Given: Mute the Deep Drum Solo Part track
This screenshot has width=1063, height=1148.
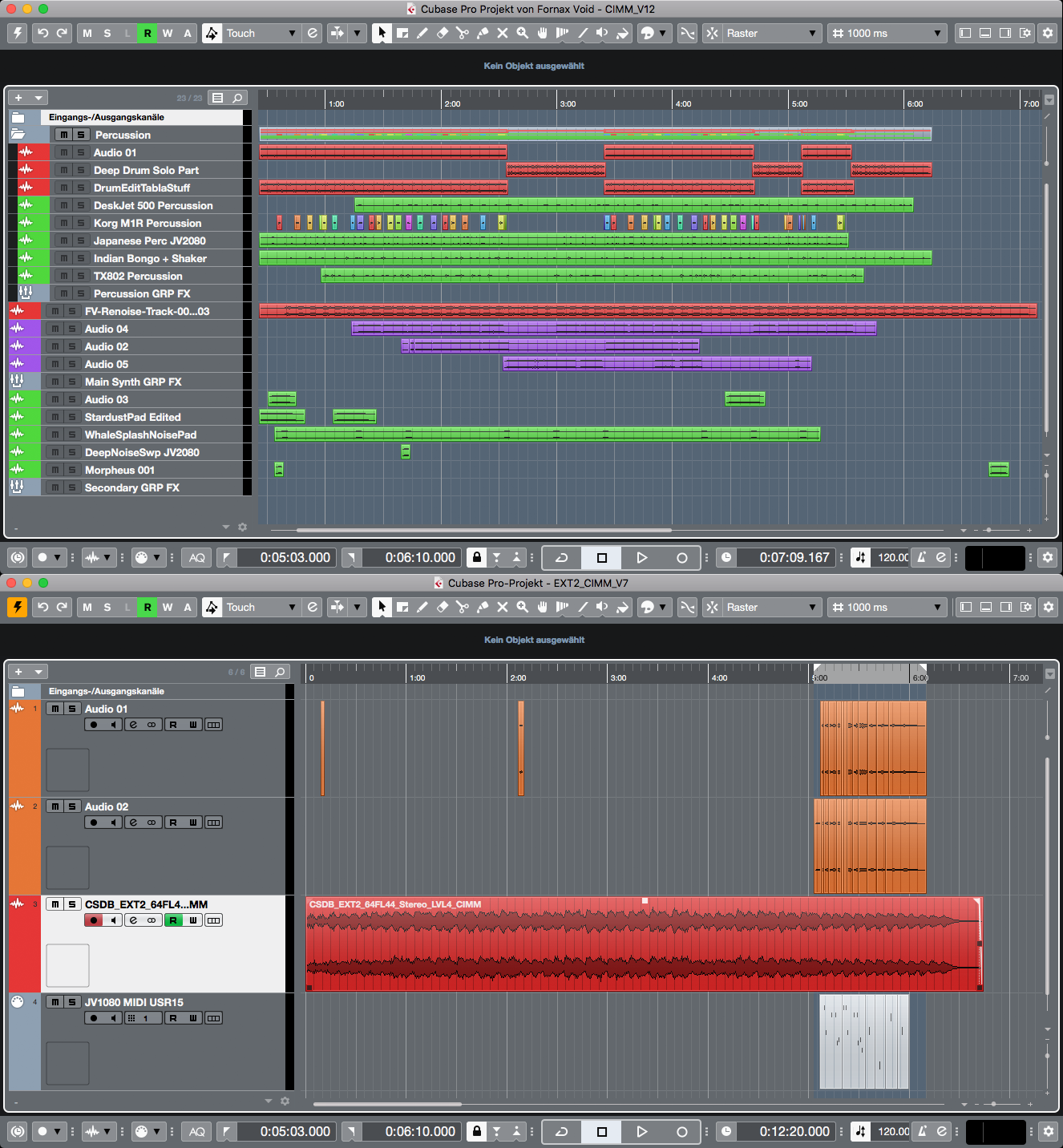Looking at the screenshot, I should (x=64, y=170).
